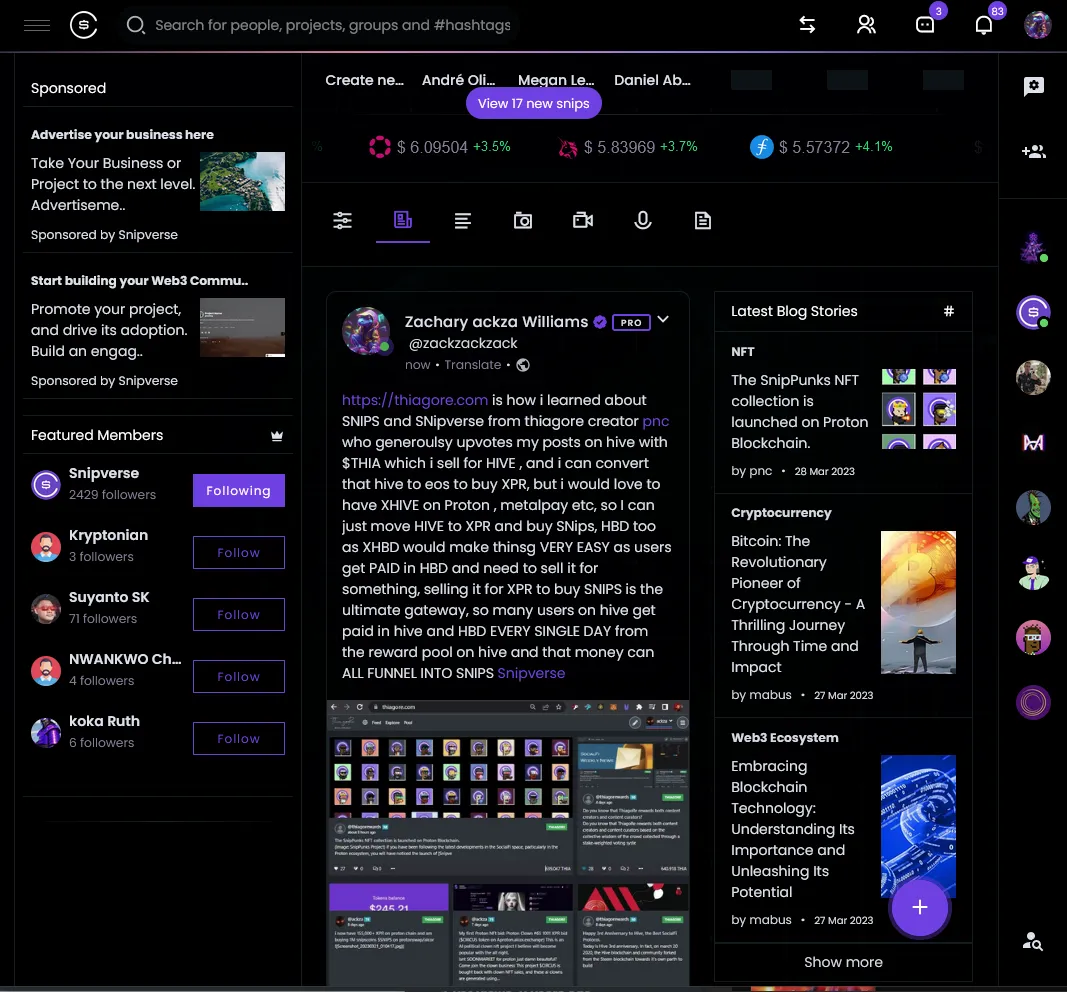The image size is (1067, 992).
Task: Open Snipverse featured member profile
Action: (103, 473)
